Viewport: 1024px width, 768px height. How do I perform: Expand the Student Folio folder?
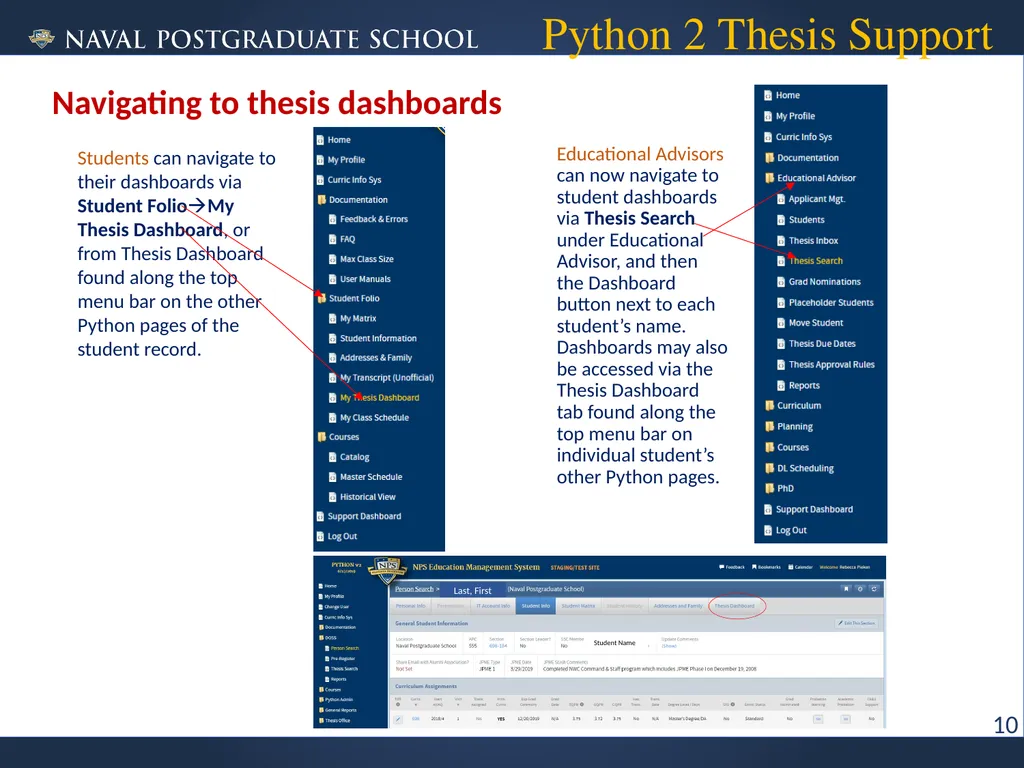pos(348,298)
